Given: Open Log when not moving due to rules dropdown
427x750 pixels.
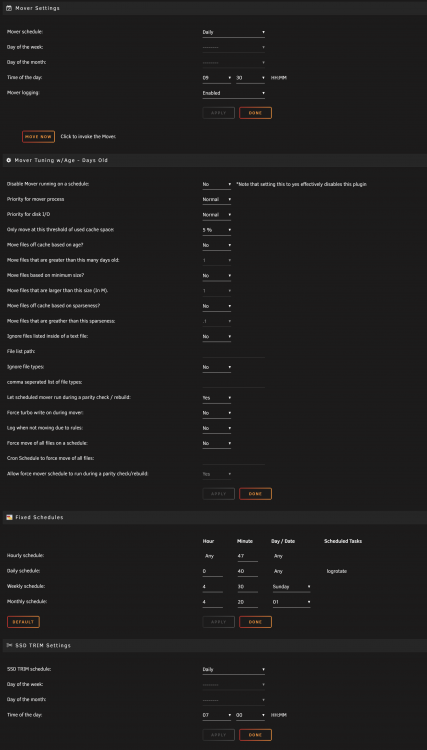Looking at the screenshot, I should click(x=217, y=428).
